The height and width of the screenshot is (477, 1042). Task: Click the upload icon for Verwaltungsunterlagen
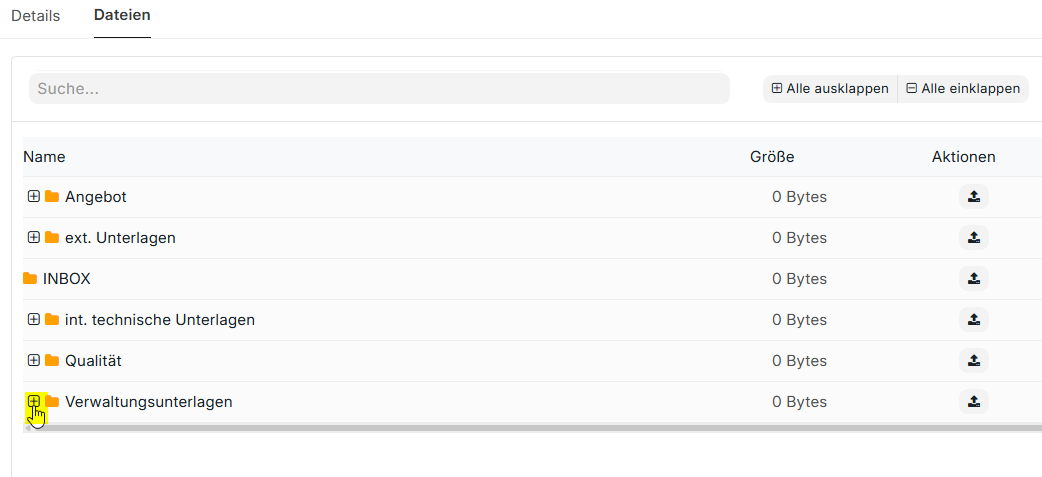tap(973, 402)
